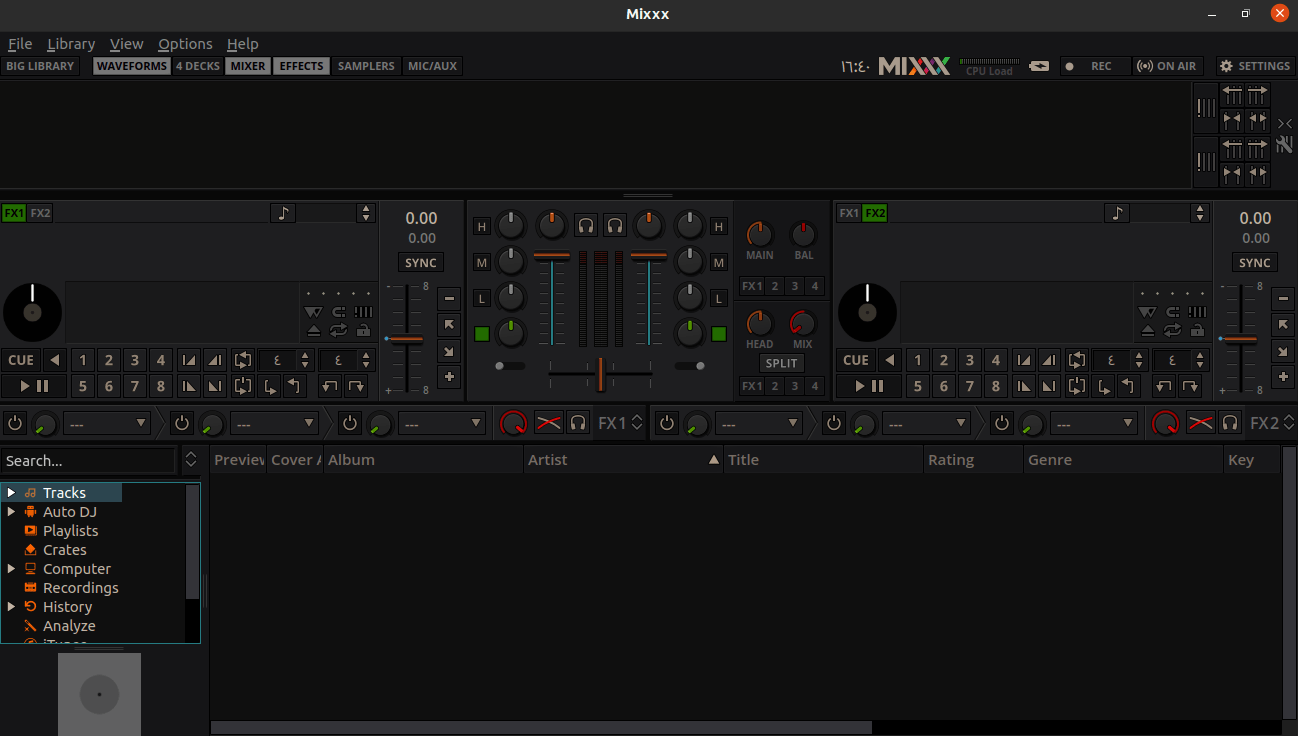Open the View menu

[x=127, y=44]
